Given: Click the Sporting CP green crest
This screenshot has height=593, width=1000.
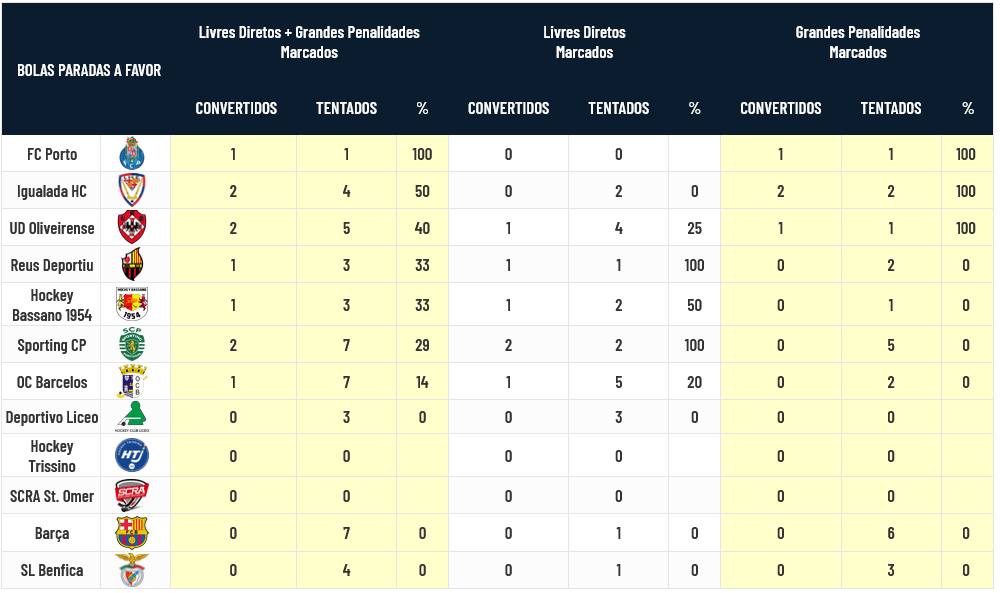Looking at the screenshot, I should [132, 344].
